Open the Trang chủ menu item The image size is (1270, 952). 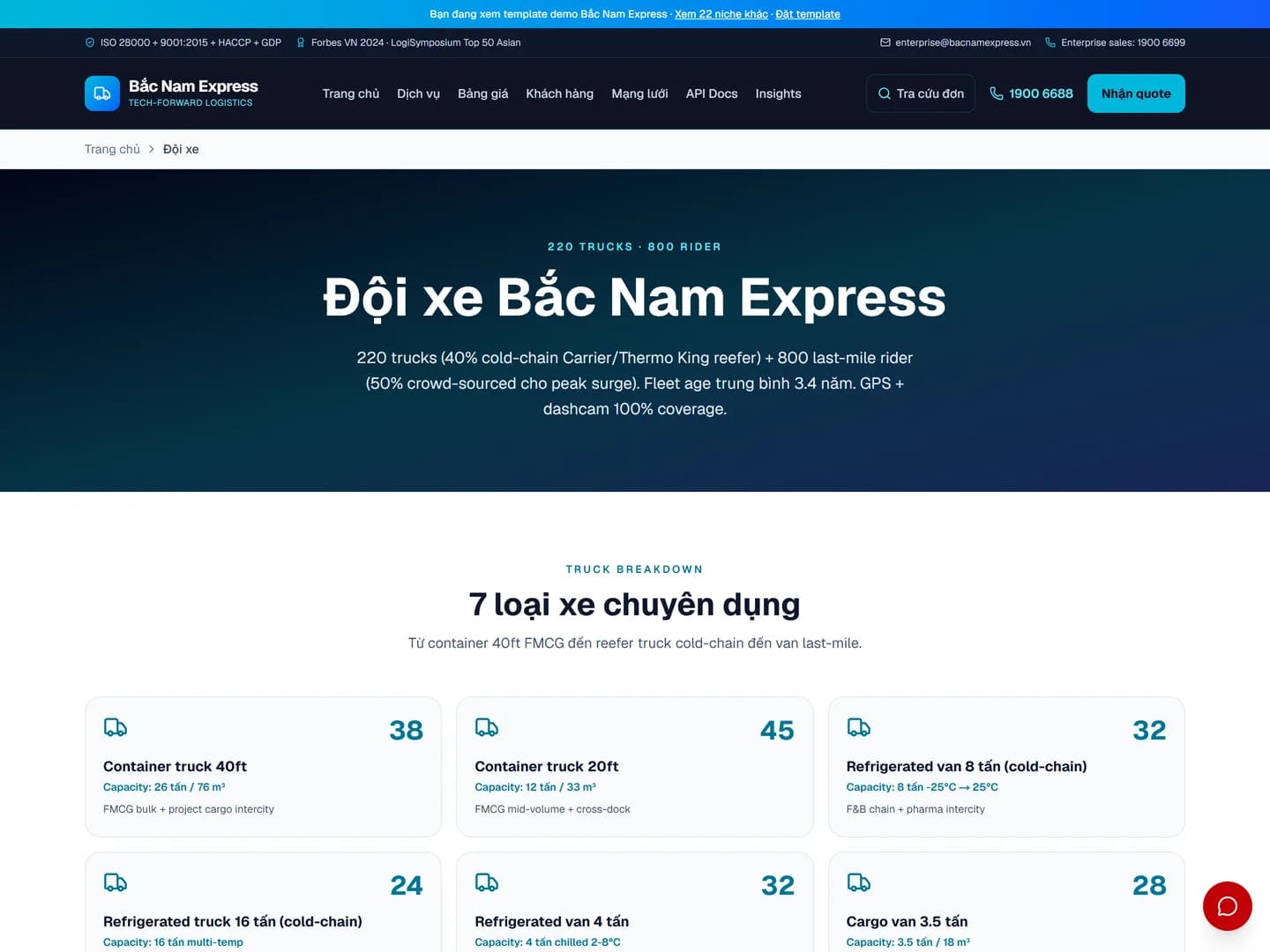click(351, 93)
